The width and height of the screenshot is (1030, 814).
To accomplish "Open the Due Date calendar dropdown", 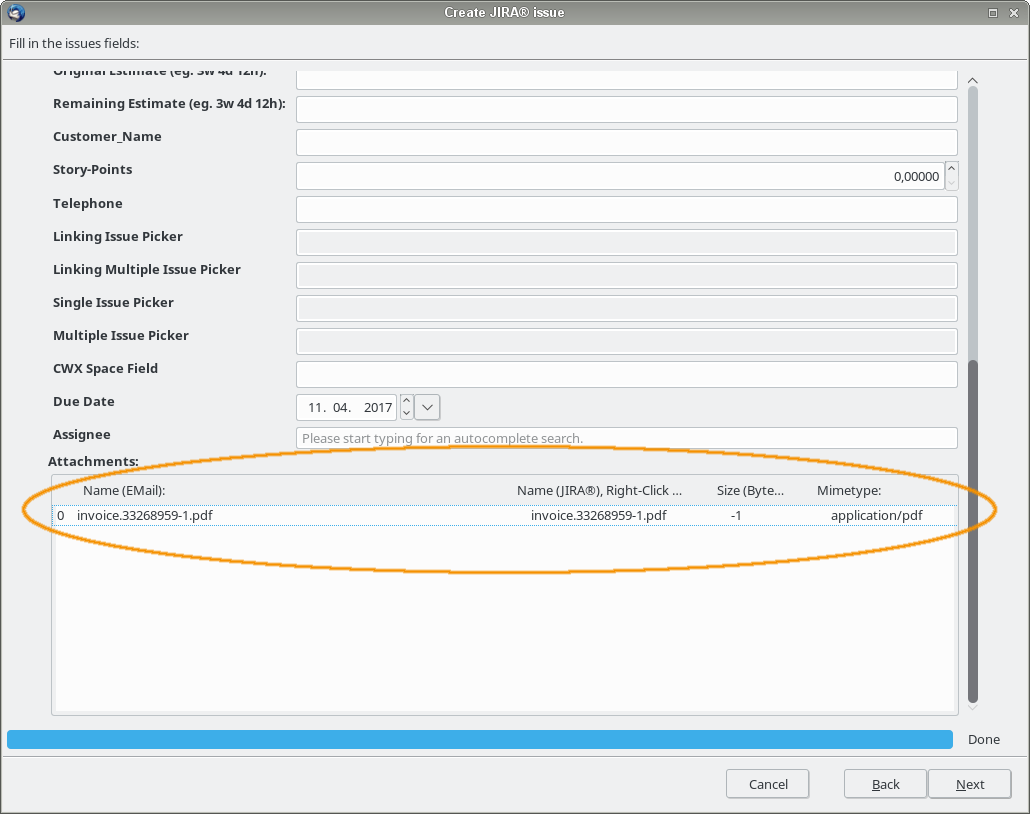I will (427, 407).
